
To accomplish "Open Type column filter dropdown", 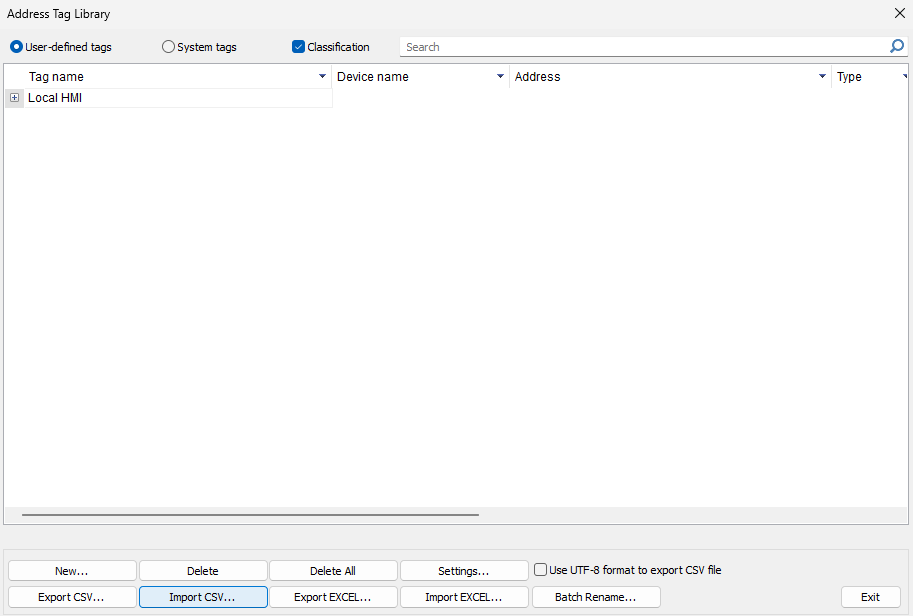I will coord(905,76).
